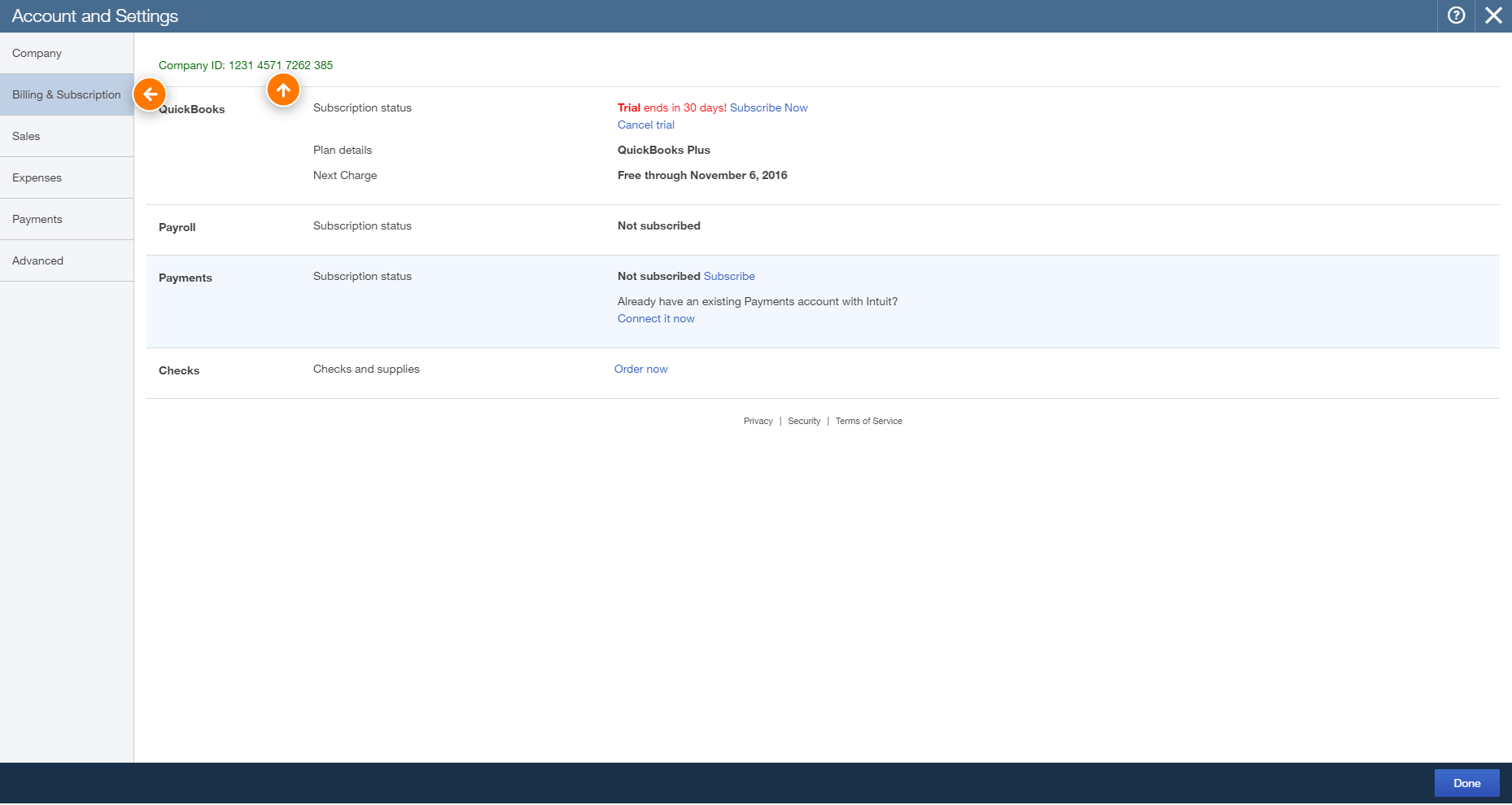Open the help question mark icon
Viewport: 1512px width, 805px height.
[1457, 15]
